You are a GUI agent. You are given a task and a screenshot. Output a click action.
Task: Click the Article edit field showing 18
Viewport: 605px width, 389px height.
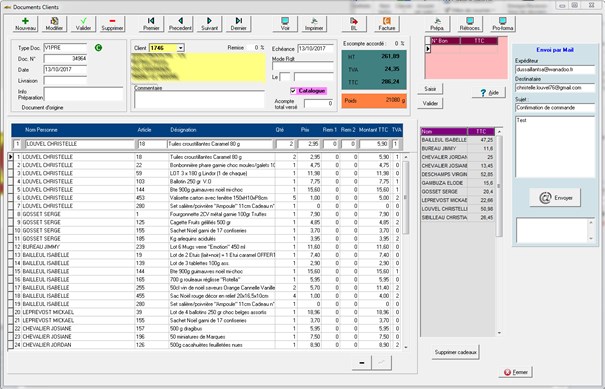tap(151, 144)
